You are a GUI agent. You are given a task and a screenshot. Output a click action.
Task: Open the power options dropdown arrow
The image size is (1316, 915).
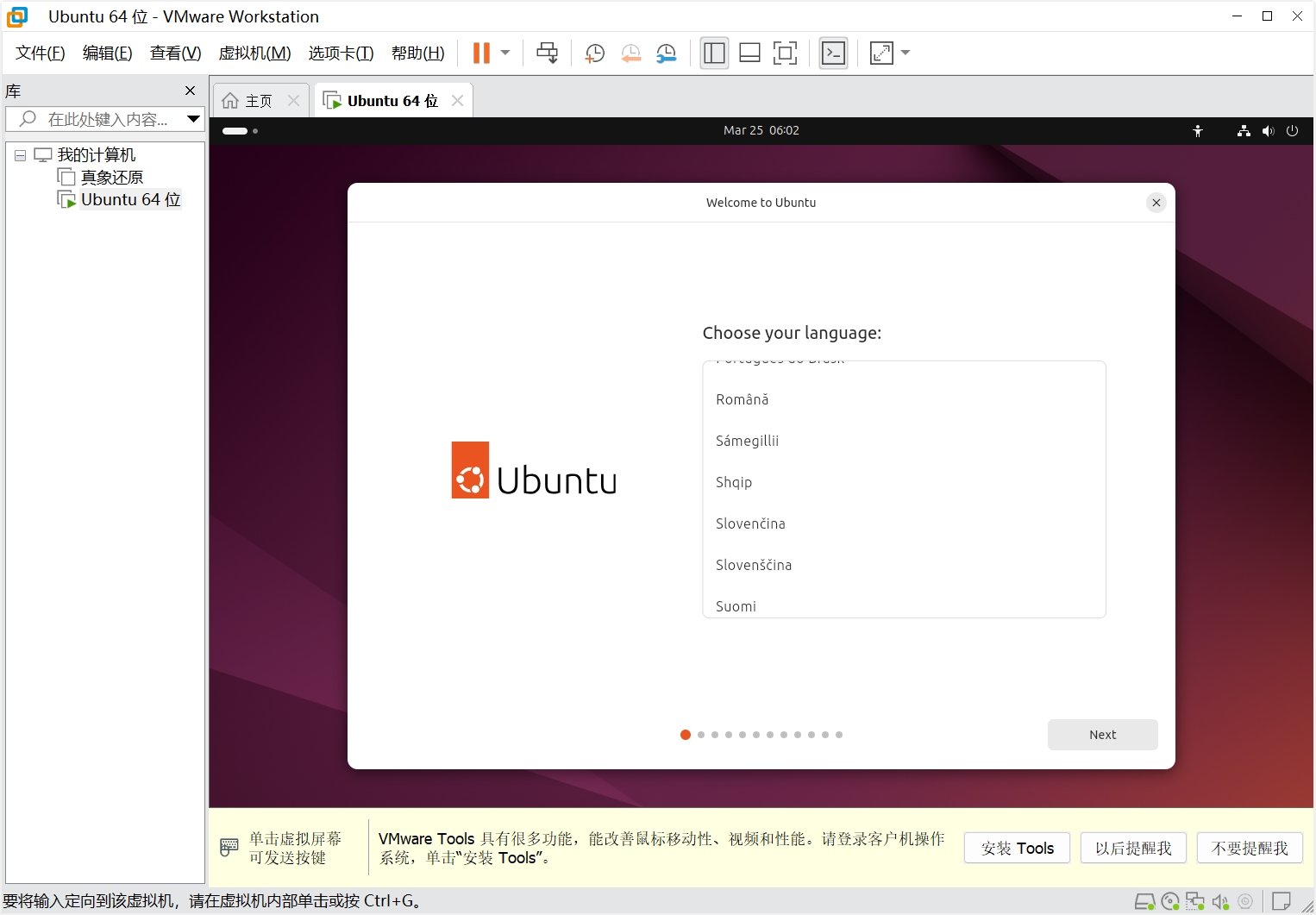coord(505,53)
